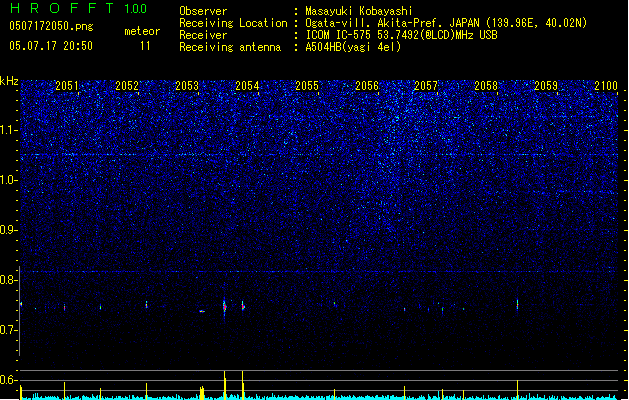This screenshot has height=400, width=629.
Task: Click the tall meteor echo after 2058
Action: coord(517,305)
